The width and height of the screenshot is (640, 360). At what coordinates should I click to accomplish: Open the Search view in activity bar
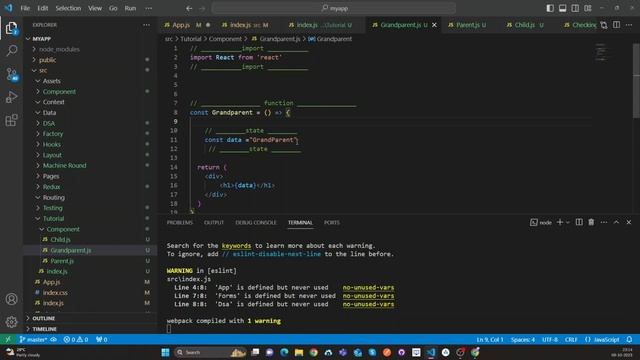11,51
